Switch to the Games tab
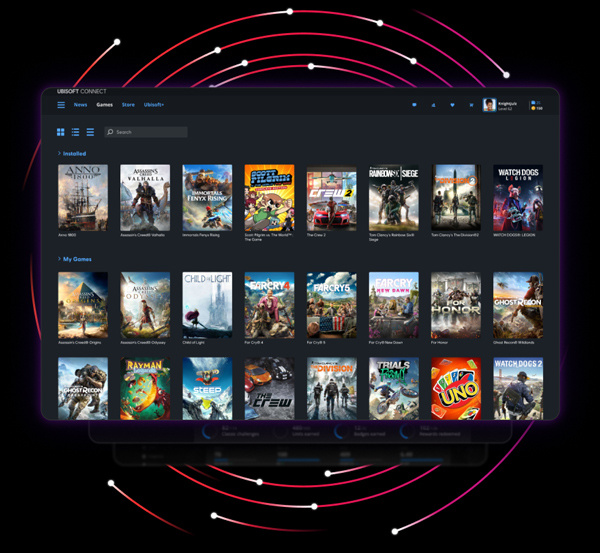The image size is (600, 553). click(x=104, y=105)
